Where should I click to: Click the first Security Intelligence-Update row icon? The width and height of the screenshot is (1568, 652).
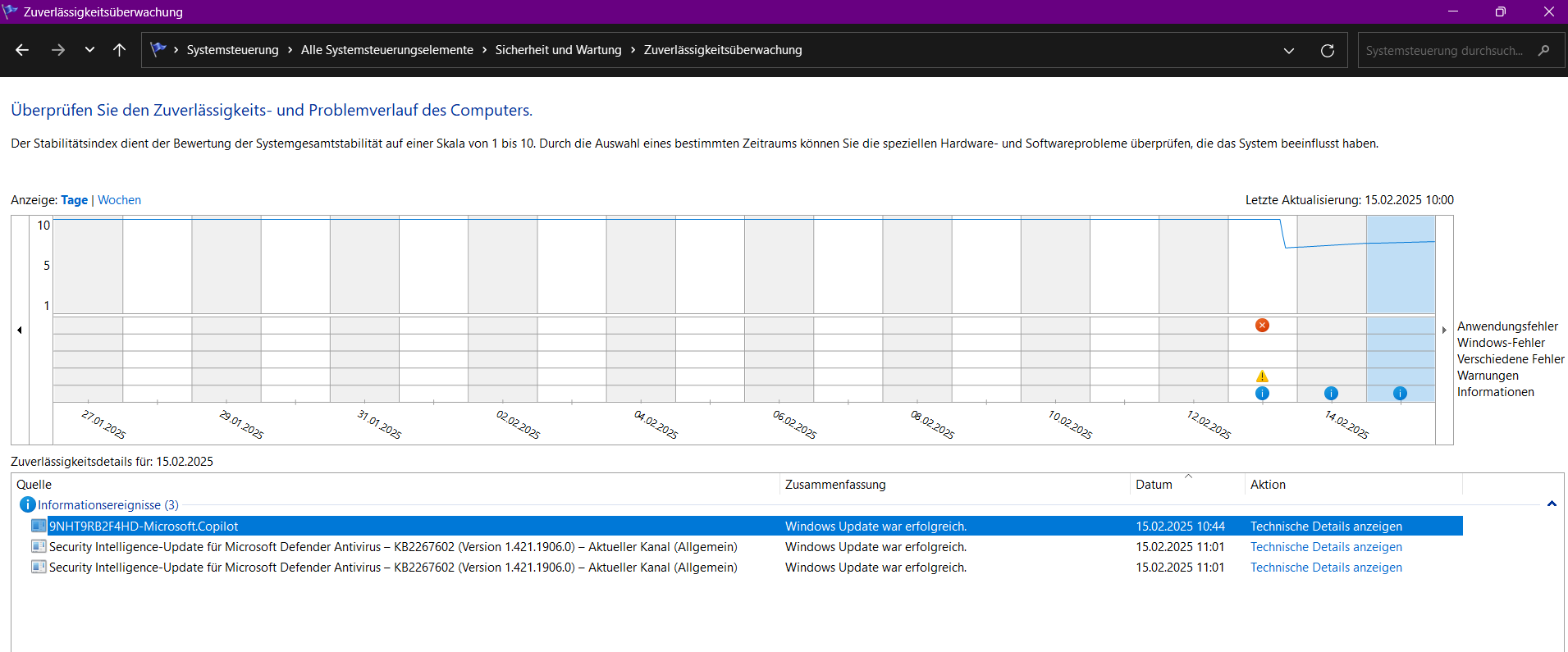pos(39,546)
